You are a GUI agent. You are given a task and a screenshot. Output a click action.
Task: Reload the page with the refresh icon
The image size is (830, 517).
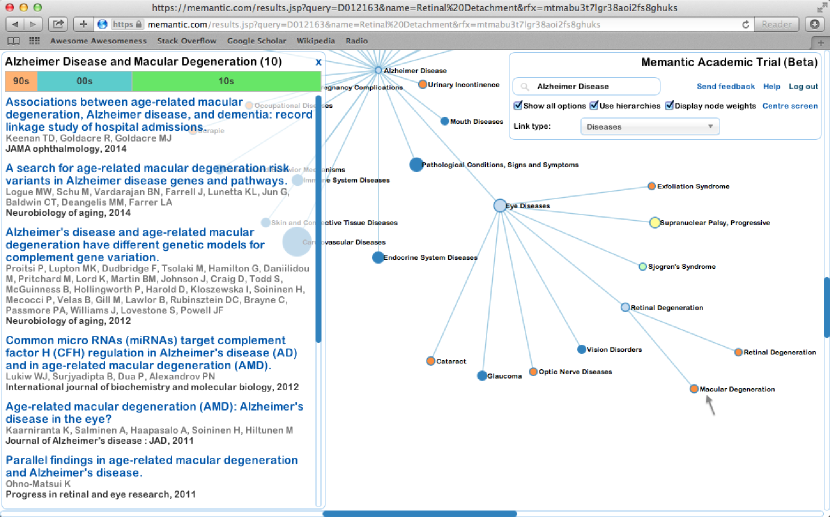(x=745, y=24)
